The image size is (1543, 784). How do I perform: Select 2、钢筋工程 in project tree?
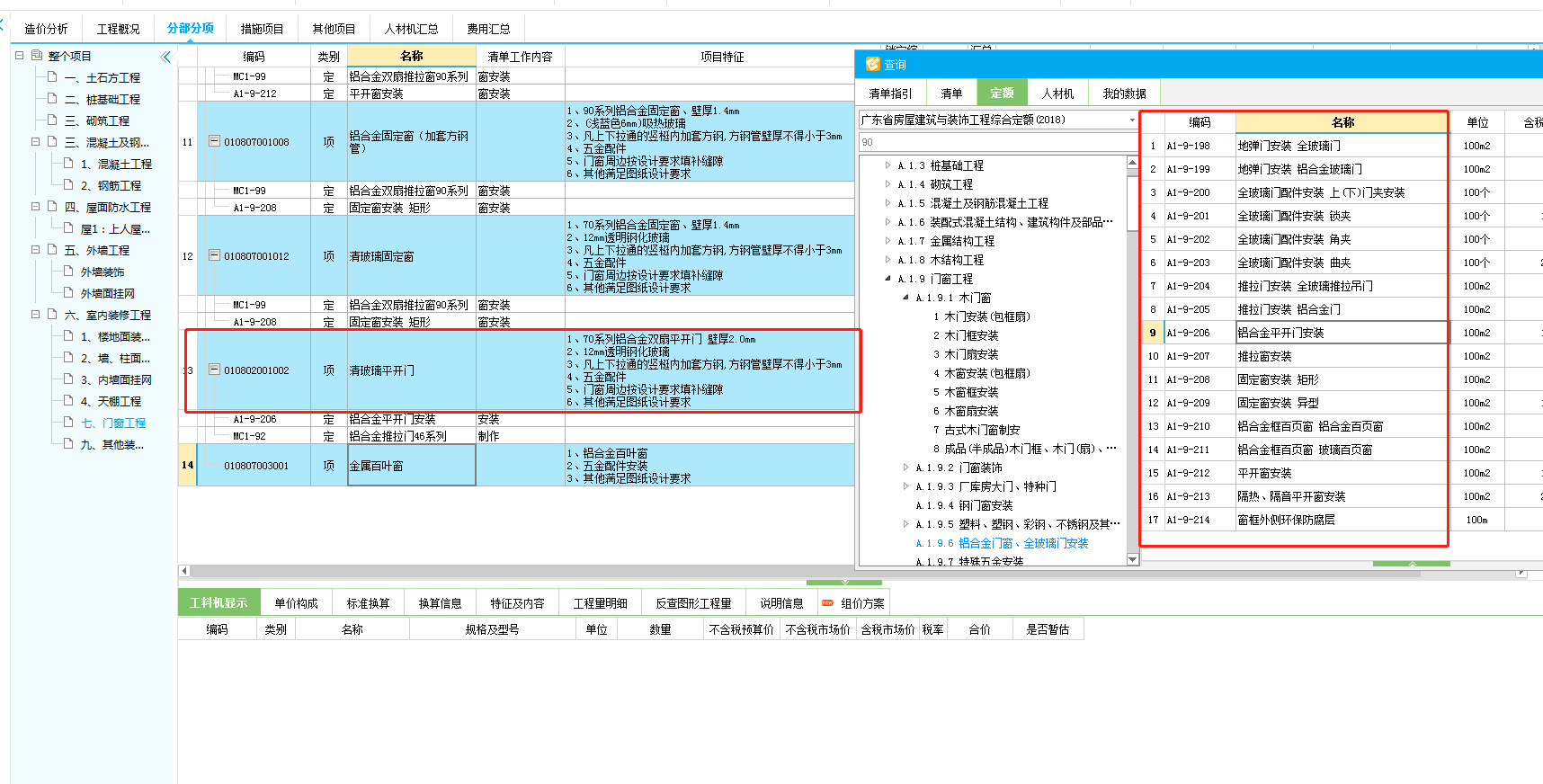111,185
